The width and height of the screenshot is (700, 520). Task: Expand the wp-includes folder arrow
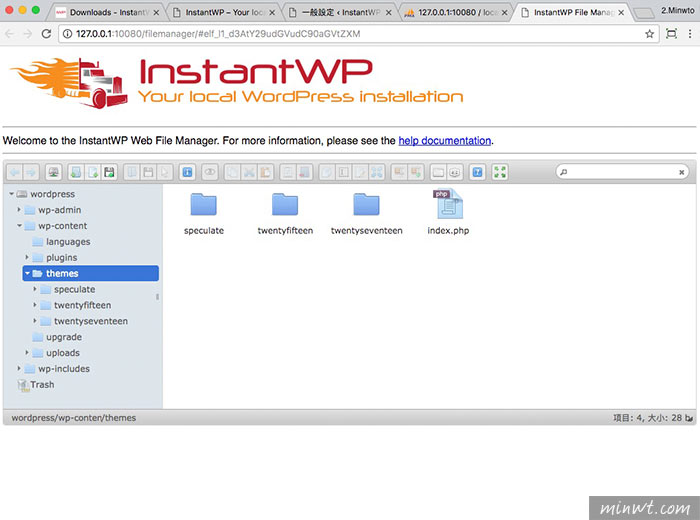point(19,369)
